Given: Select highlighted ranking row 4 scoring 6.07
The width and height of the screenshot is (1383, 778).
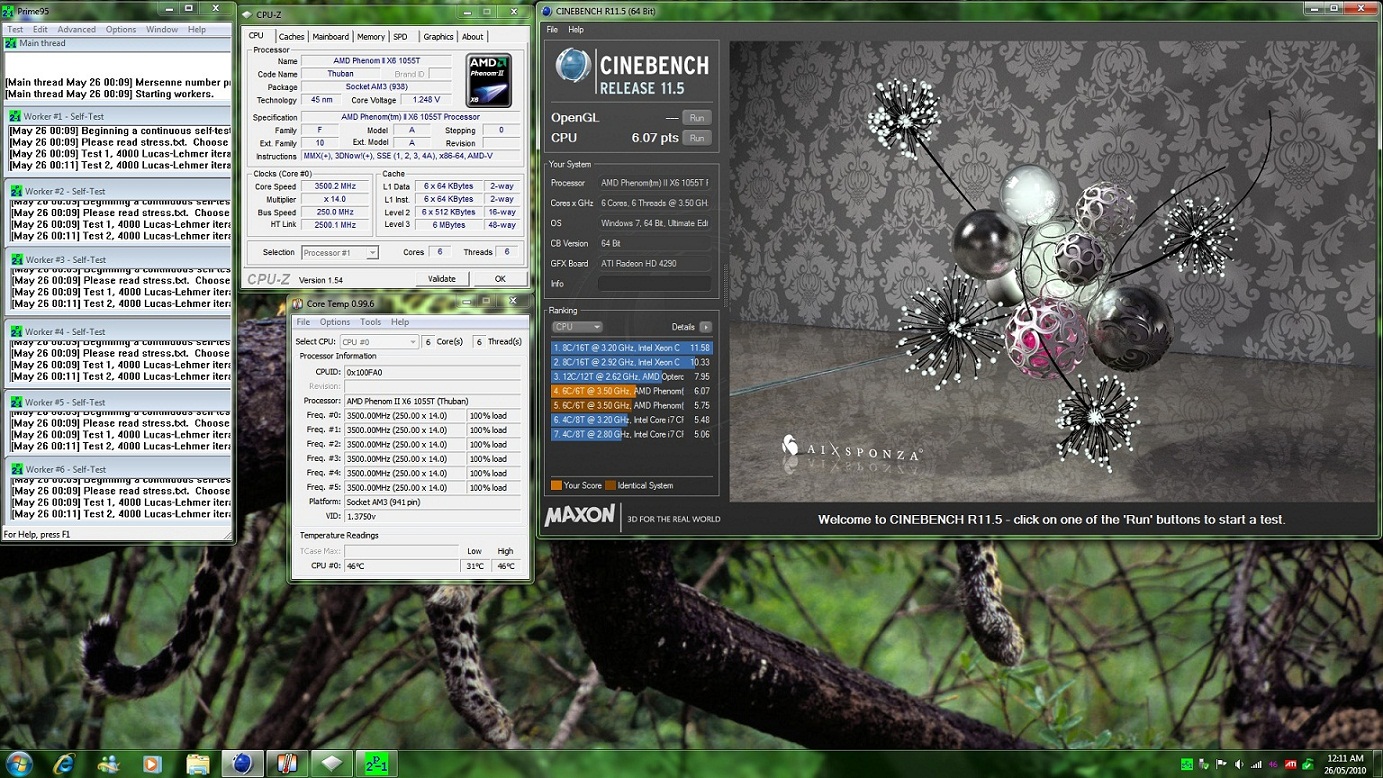Looking at the screenshot, I should [631, 391].
